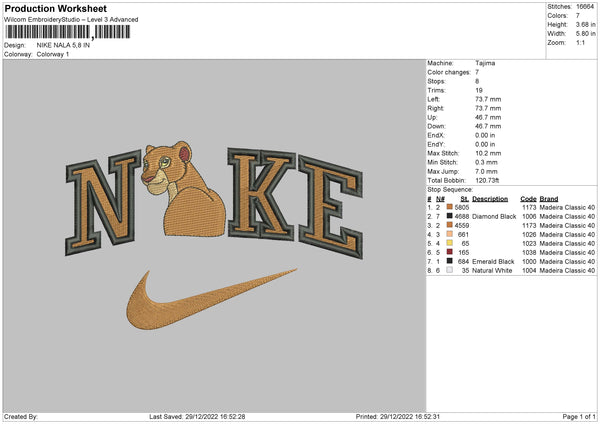Click "Madeira Classic 40" in the Natural White row
This screenshot has width=600, height=424.
click(567, 270)
